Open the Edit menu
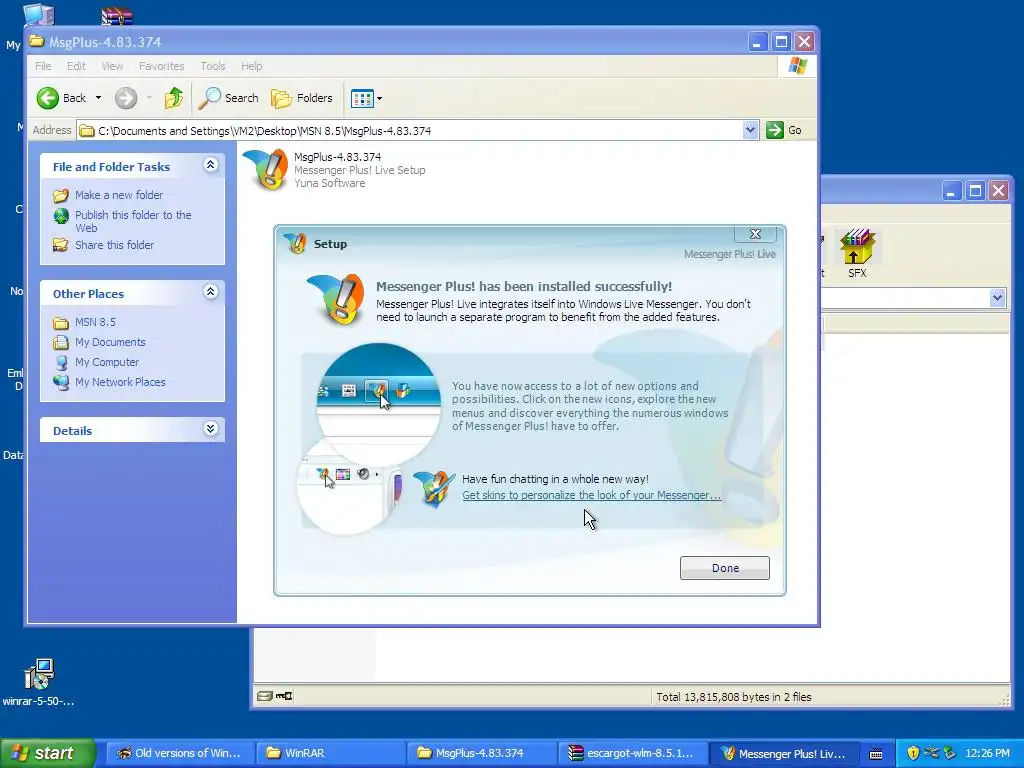The height and width of the screenshot is (768, 1024). point(76,66)
